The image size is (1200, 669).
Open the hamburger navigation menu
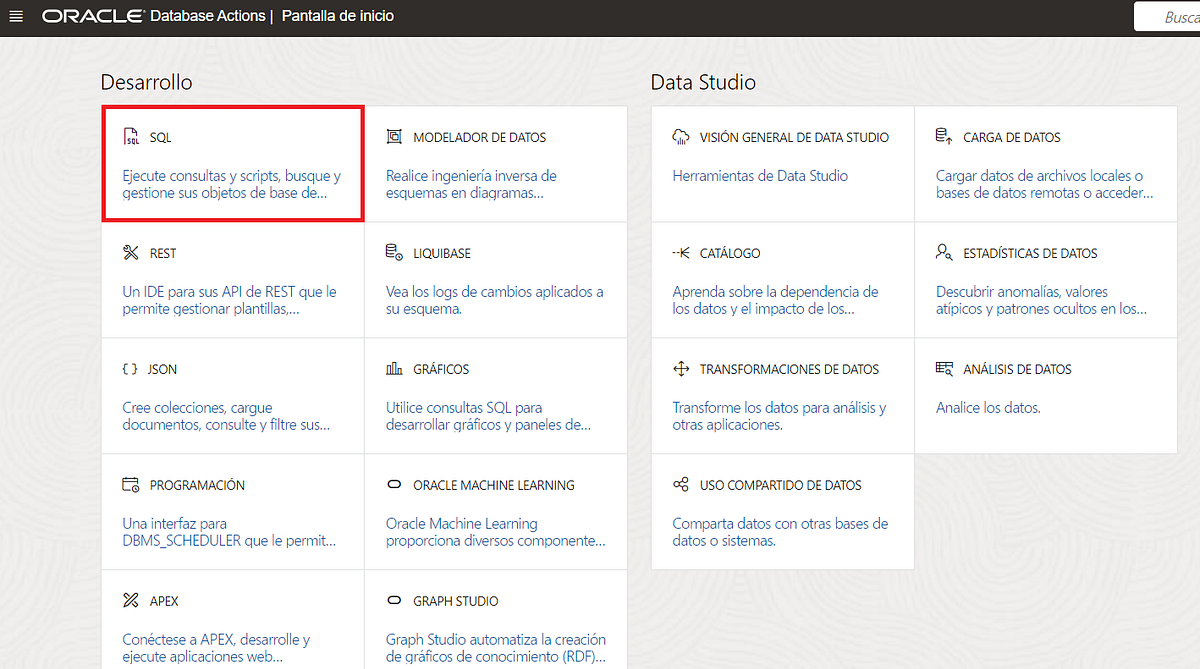(x=15, y=15)
